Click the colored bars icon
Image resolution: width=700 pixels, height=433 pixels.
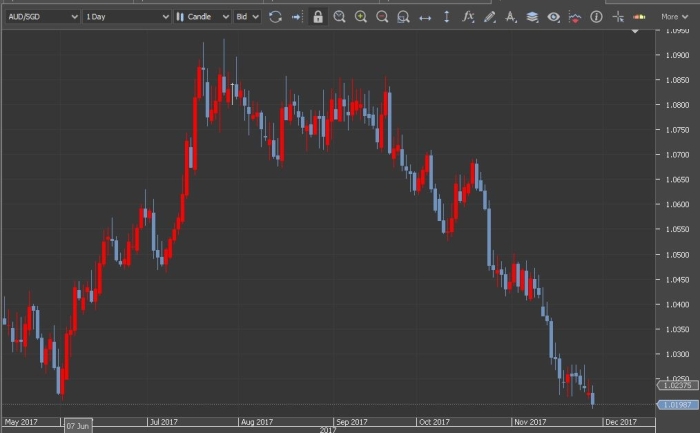pos(639,17)
